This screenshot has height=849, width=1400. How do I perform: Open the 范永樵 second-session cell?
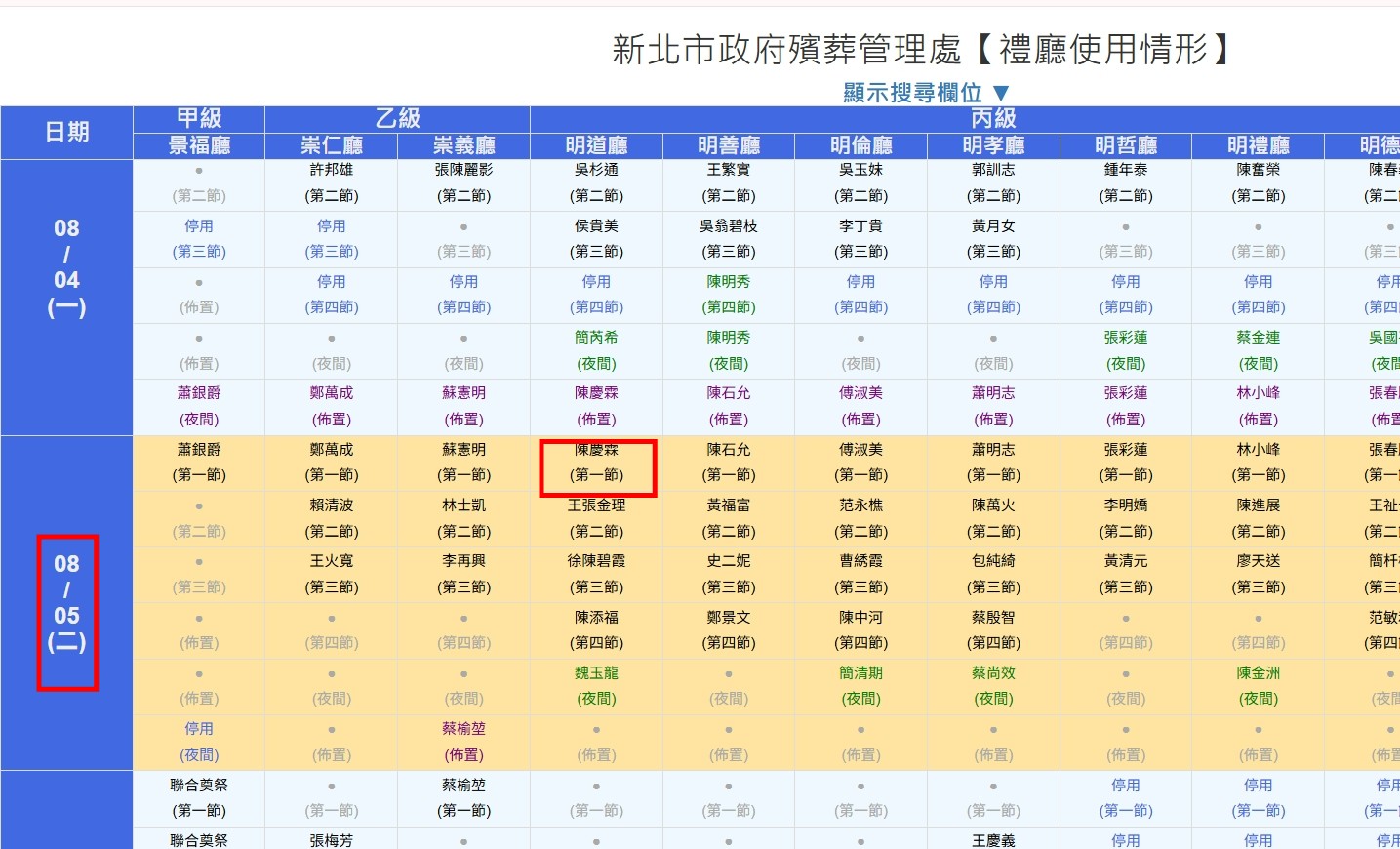pos(861,518)
